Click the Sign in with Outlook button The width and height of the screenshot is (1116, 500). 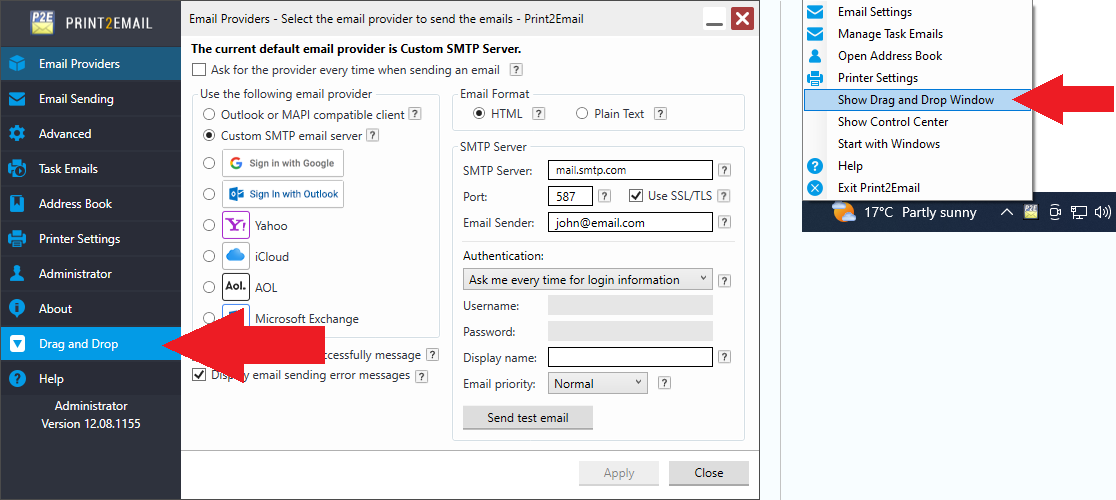pyautogui.click(x=283, y=193)
